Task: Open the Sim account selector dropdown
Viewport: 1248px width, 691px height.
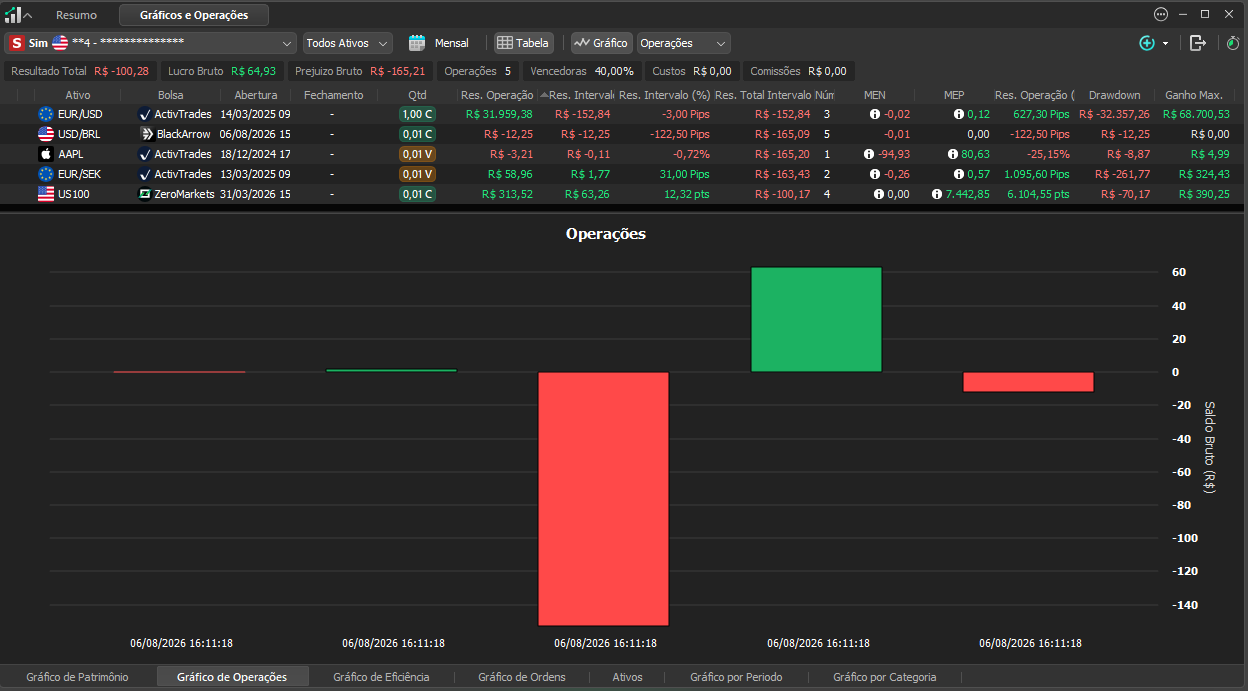Action: pos(151,43)
